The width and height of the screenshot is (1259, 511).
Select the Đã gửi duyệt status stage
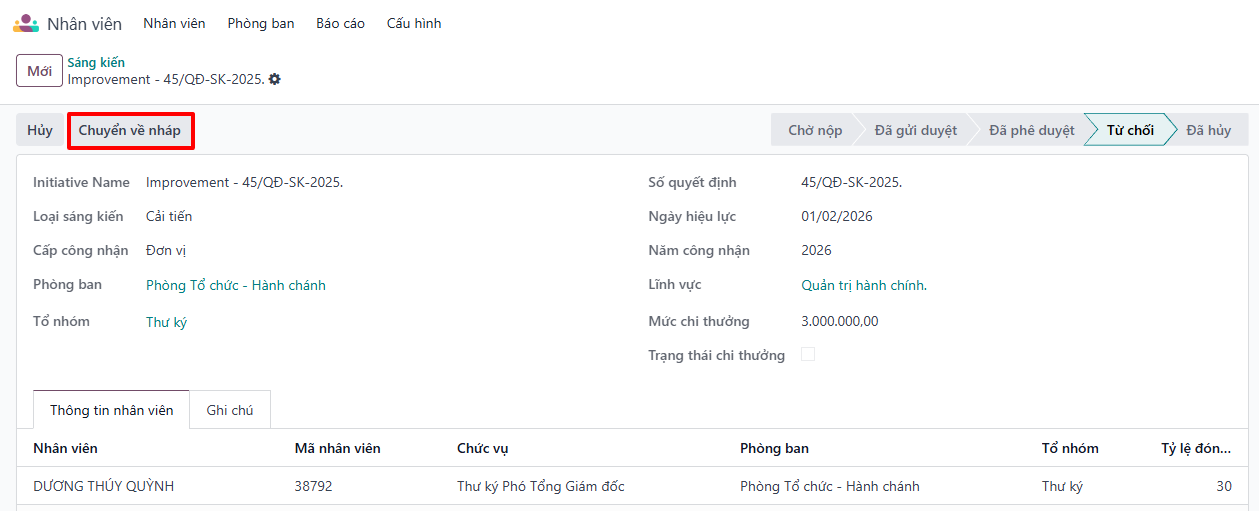[x=915, y=130]
